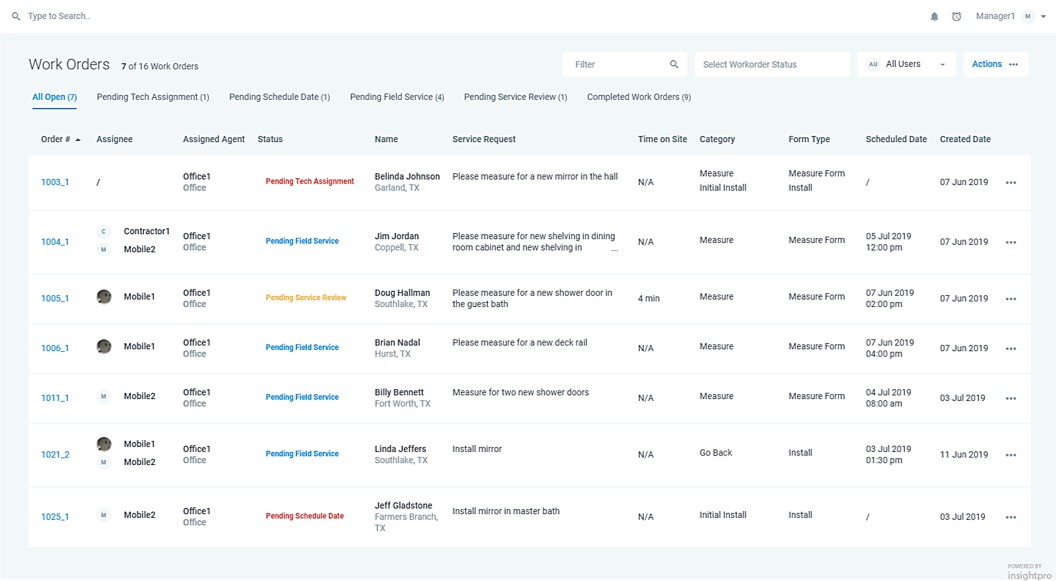Open work order 1025_1 link
This screenshot has height=581, width=1056.
pos(55,518)
